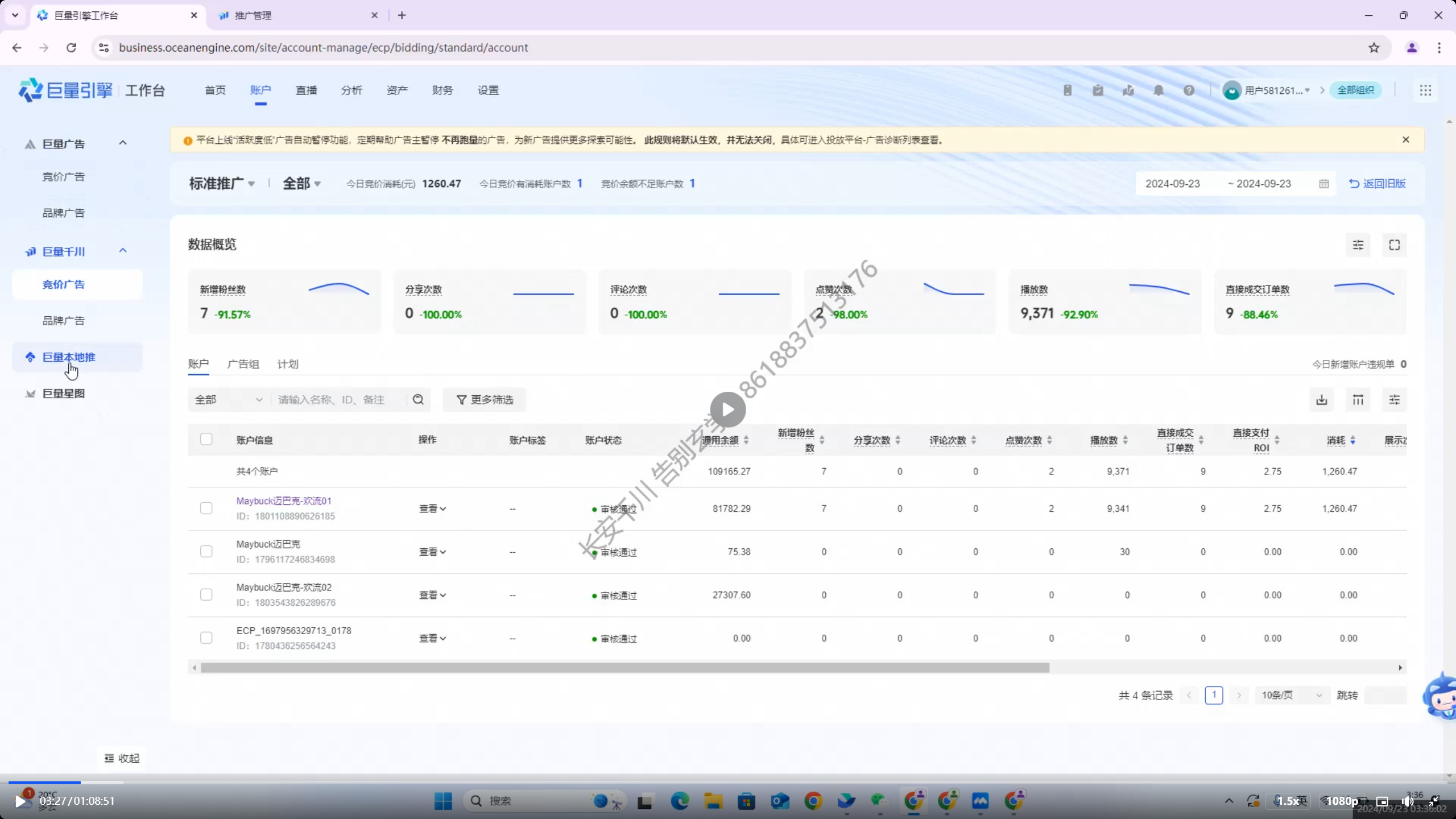Click the calendar icon in date range
The width and height of the screenshot is (1456, 819).
pos(1324,184)
